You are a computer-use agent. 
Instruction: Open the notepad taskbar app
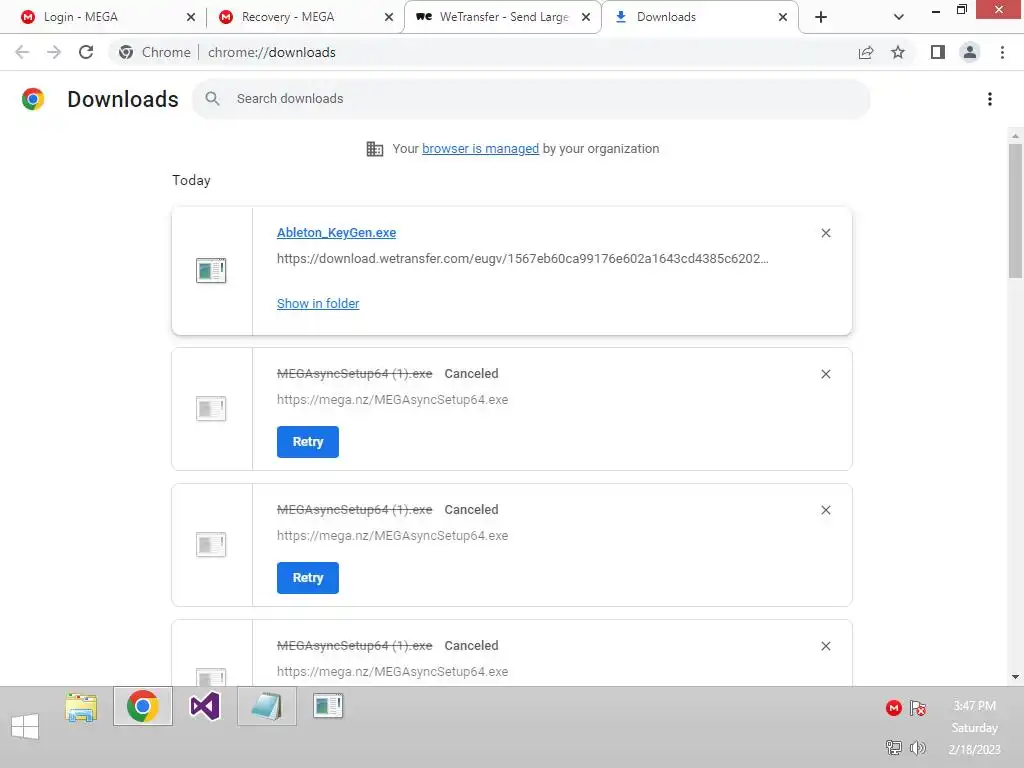pyautogui.click(x=266, y=707)
